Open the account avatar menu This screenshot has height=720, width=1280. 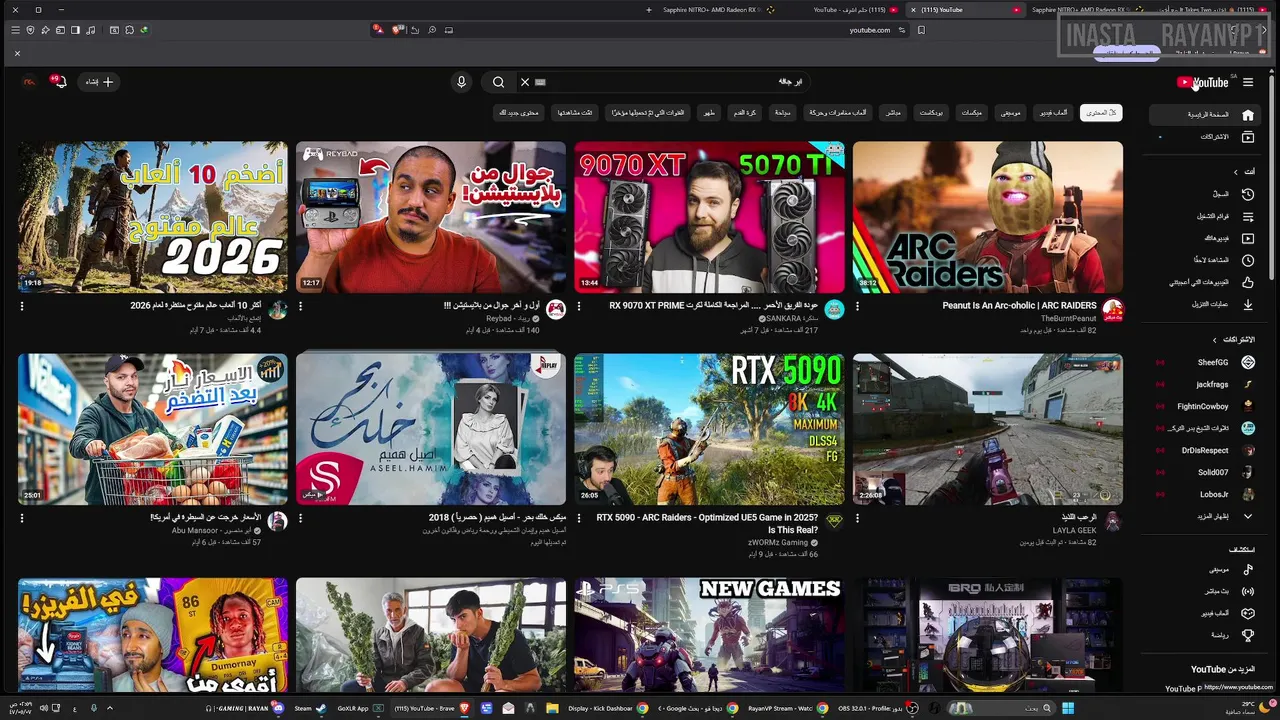(x=29, y=82)
